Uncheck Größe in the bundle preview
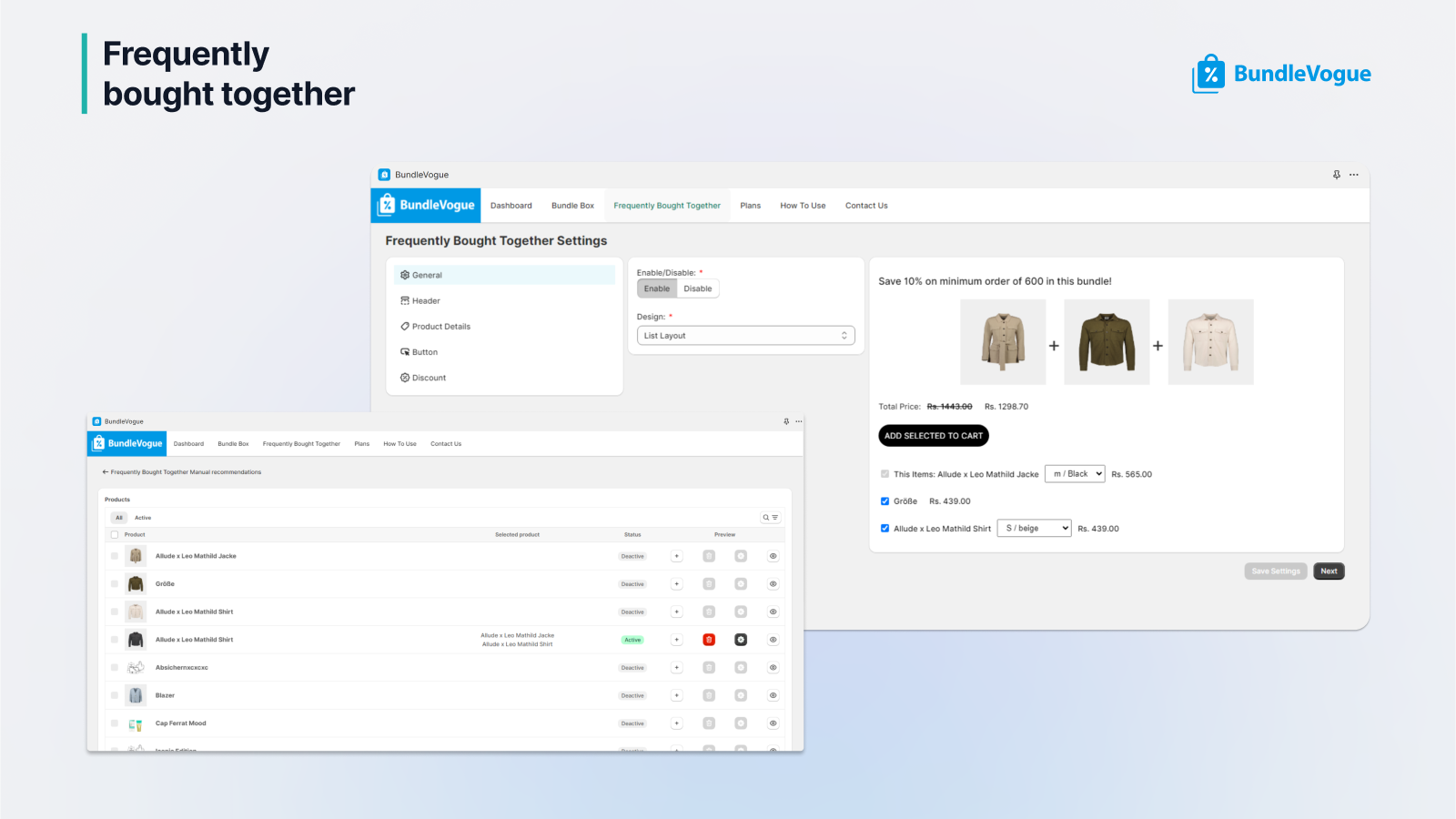 tap(885, 501)
